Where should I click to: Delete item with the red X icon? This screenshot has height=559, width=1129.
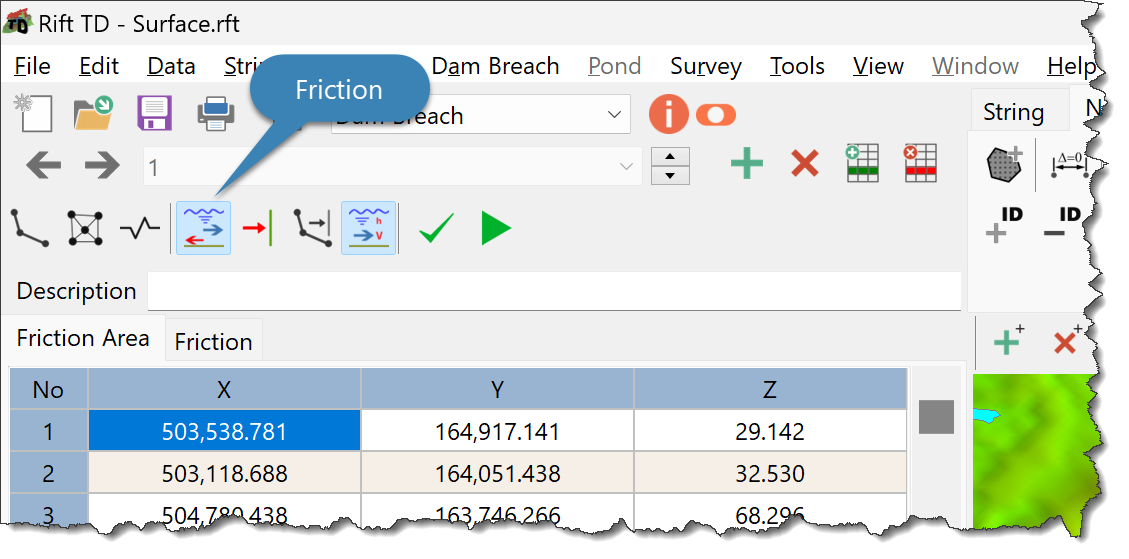click(804, 164)
